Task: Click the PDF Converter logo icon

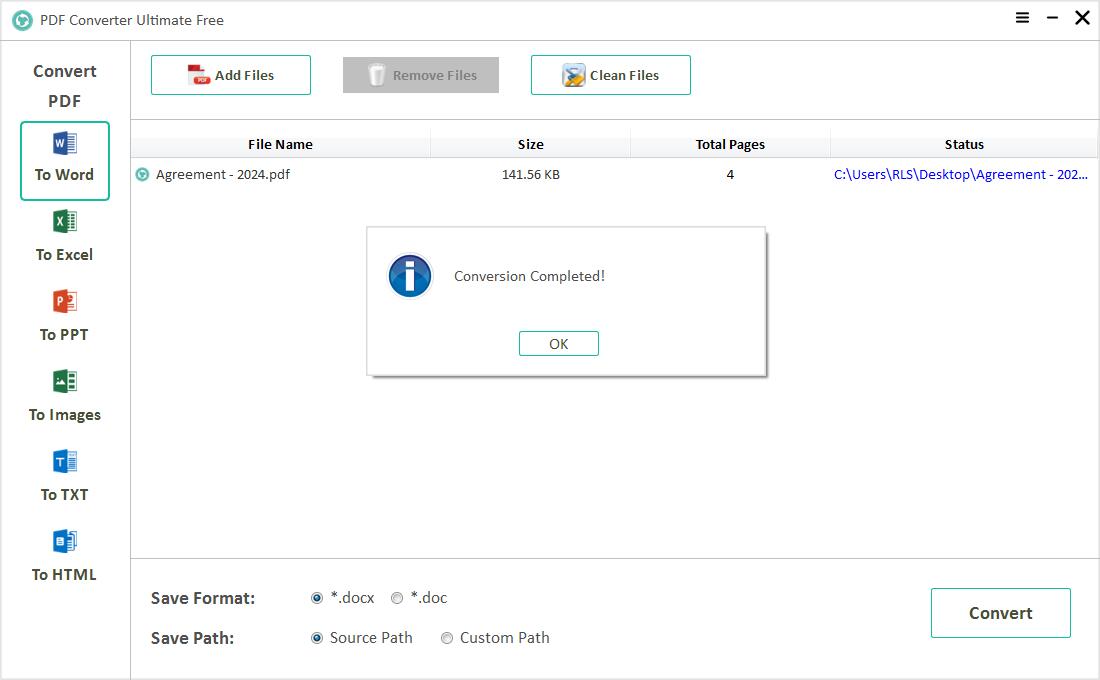Action: tap(21, 19)
